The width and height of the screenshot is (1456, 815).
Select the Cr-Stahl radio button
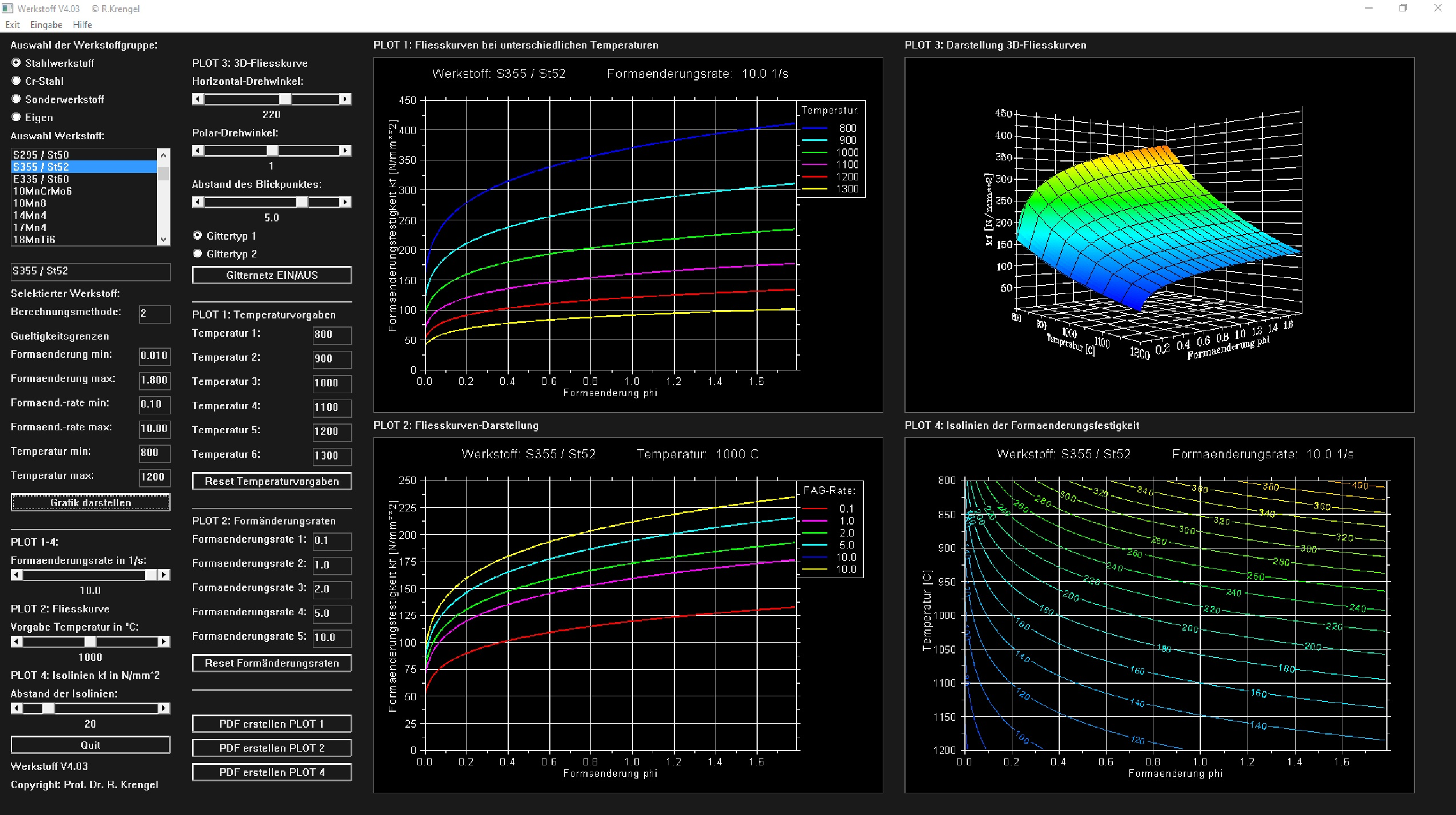(x=17, y=81)
